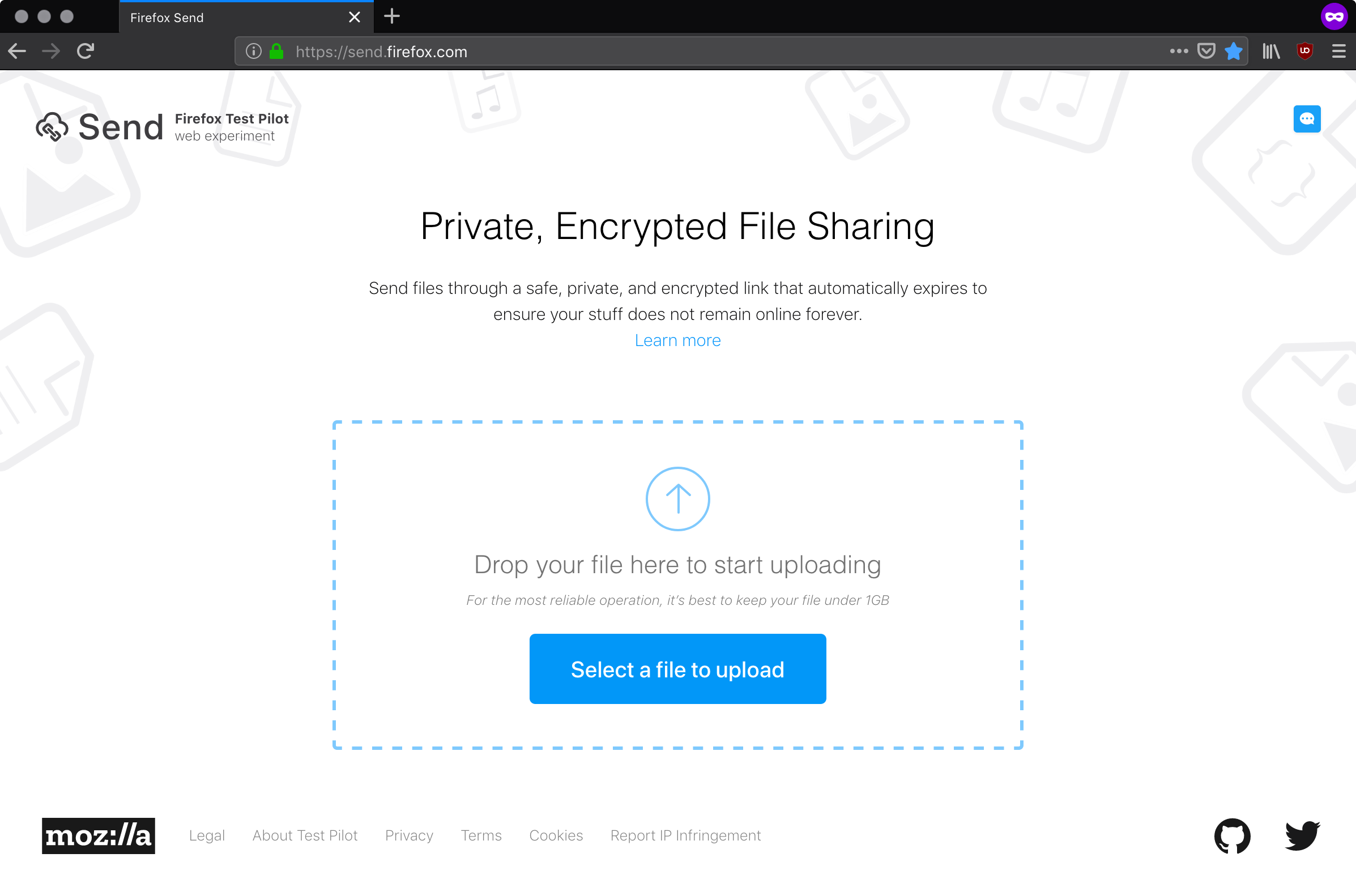Image resolution: width=1356 pixels, height=896 pixels.
Task: Open the Library toolbar icon
Action: point(1270,51)
